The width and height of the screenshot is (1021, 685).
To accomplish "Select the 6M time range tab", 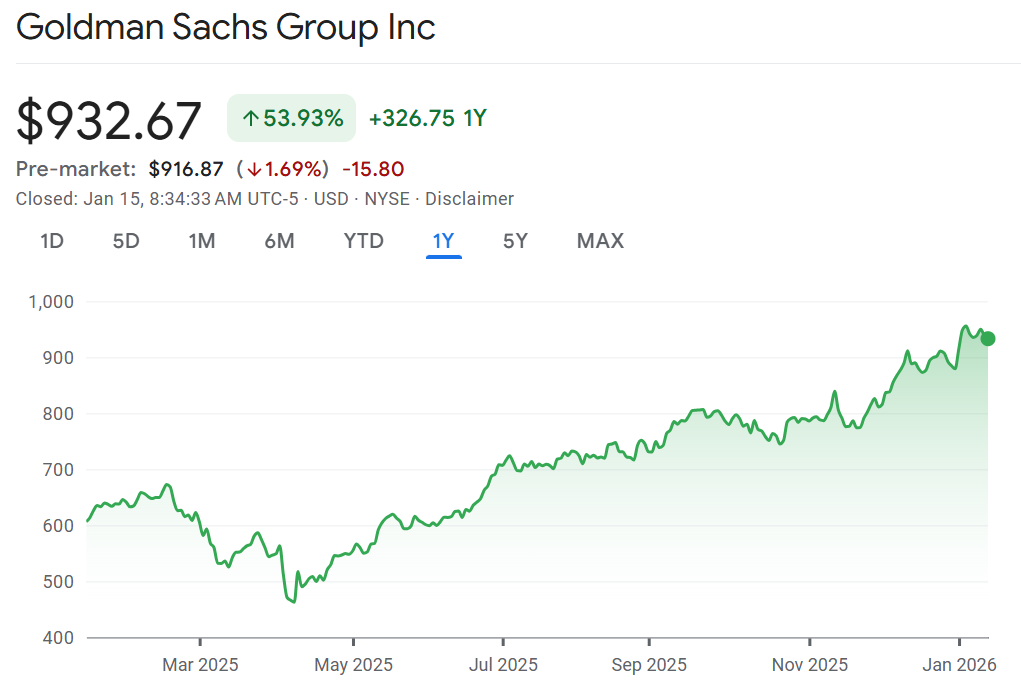I will tap(280, 241).
